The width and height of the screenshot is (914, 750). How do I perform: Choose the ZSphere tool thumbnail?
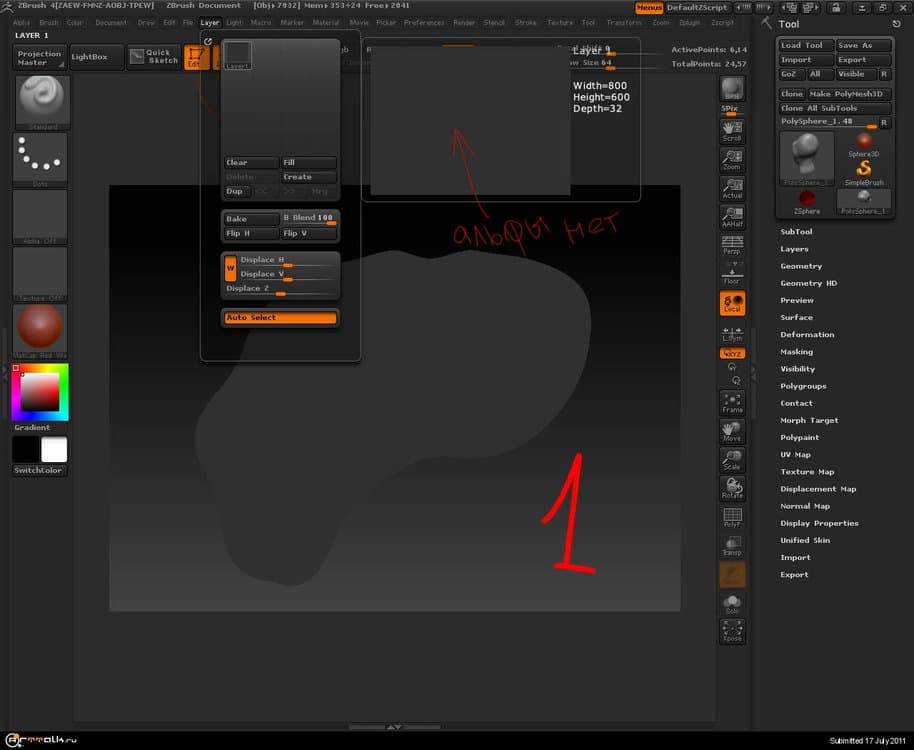click(807, 201)
